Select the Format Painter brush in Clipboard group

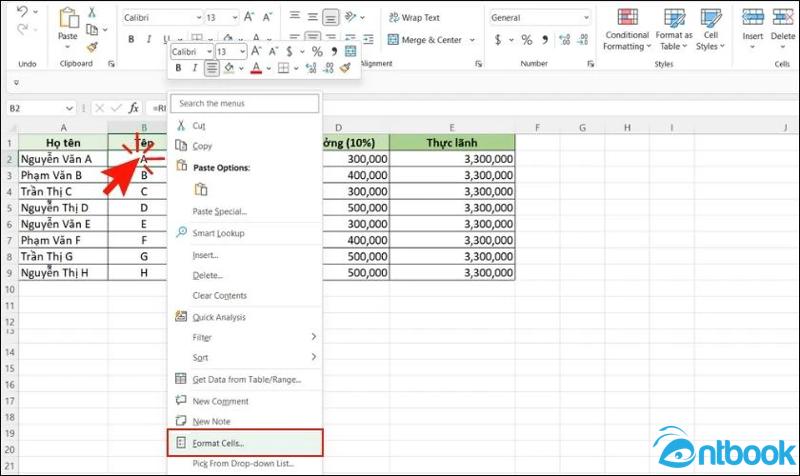(92, 47)
